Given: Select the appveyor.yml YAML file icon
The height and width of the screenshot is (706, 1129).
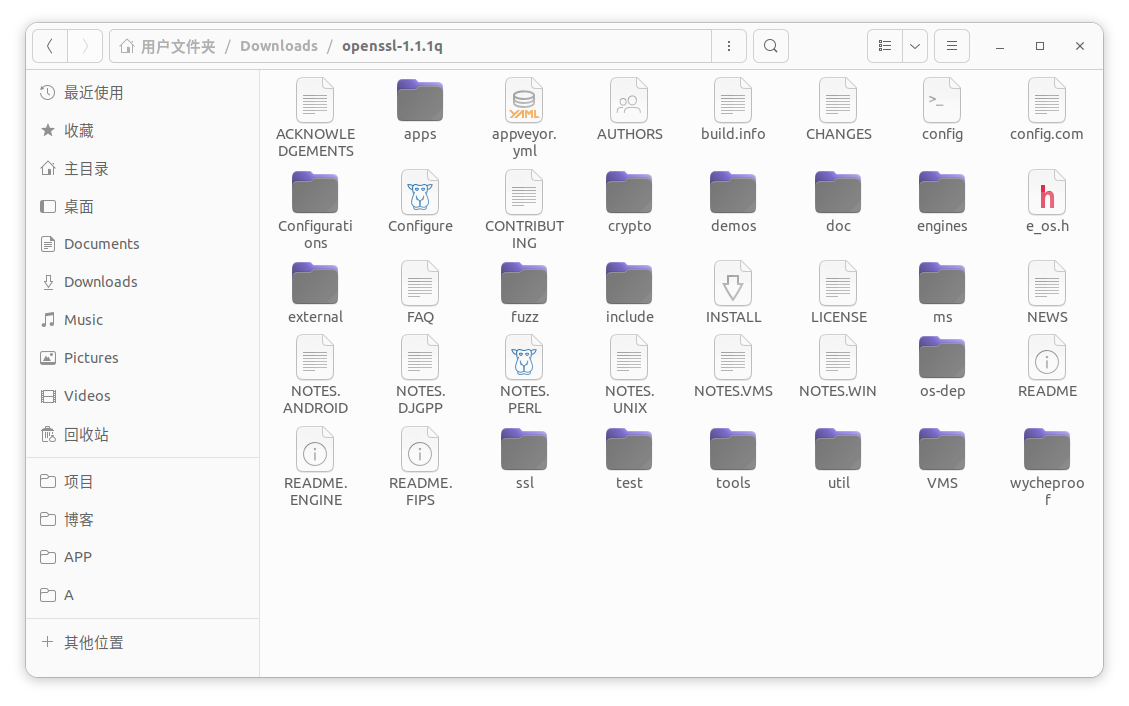Looking at the screenshot, I should coord(524,100).
